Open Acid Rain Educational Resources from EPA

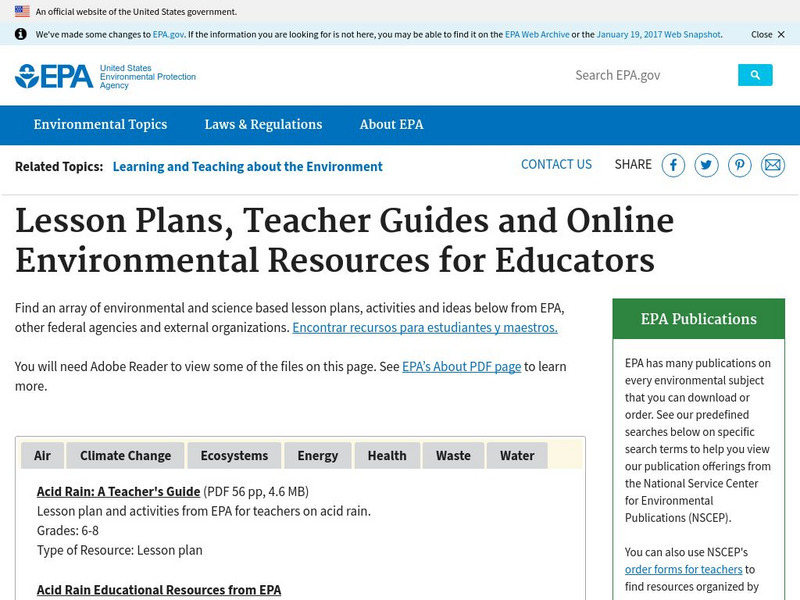tap(159, 590)
